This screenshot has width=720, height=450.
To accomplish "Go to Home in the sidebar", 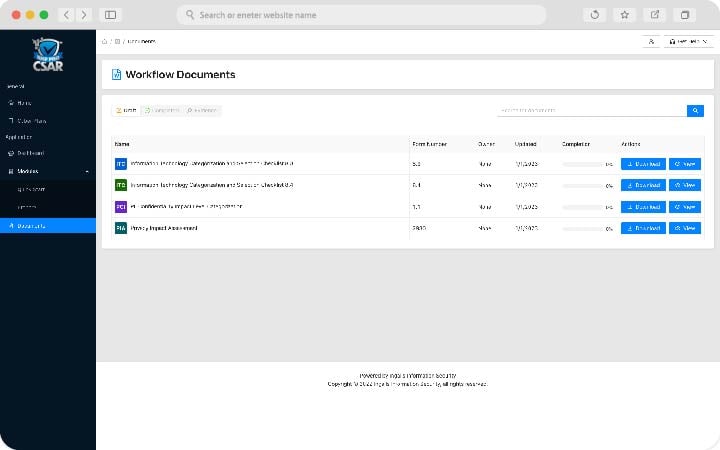I will pos(24,102).
